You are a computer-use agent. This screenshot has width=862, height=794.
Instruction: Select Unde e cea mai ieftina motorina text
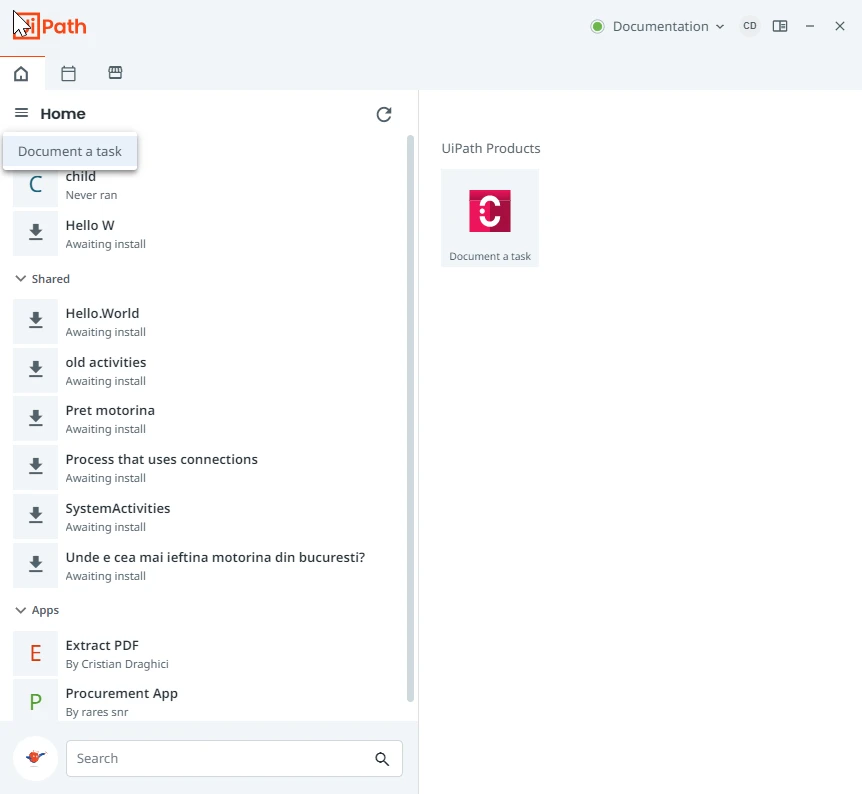[215, 558]
